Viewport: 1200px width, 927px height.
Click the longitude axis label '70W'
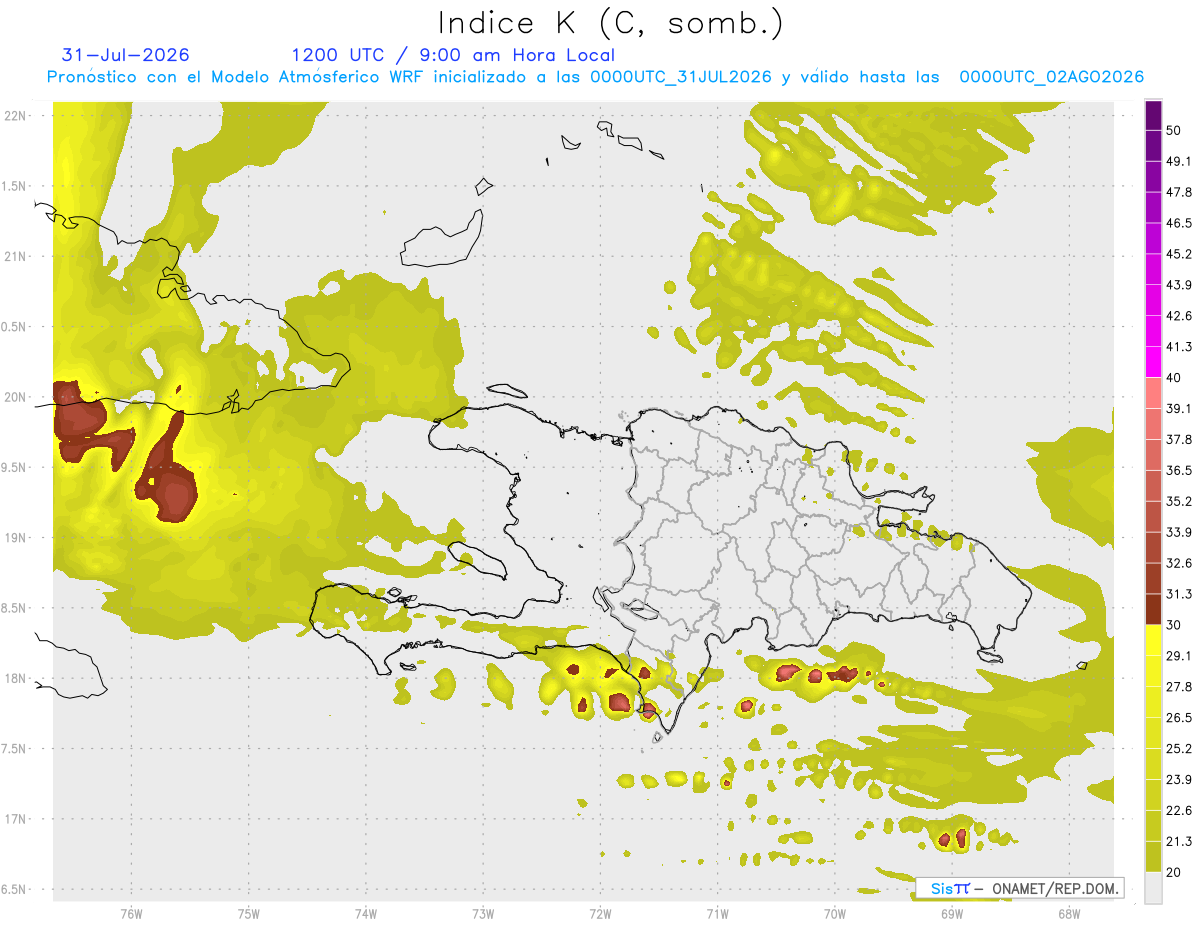point(835,913)
